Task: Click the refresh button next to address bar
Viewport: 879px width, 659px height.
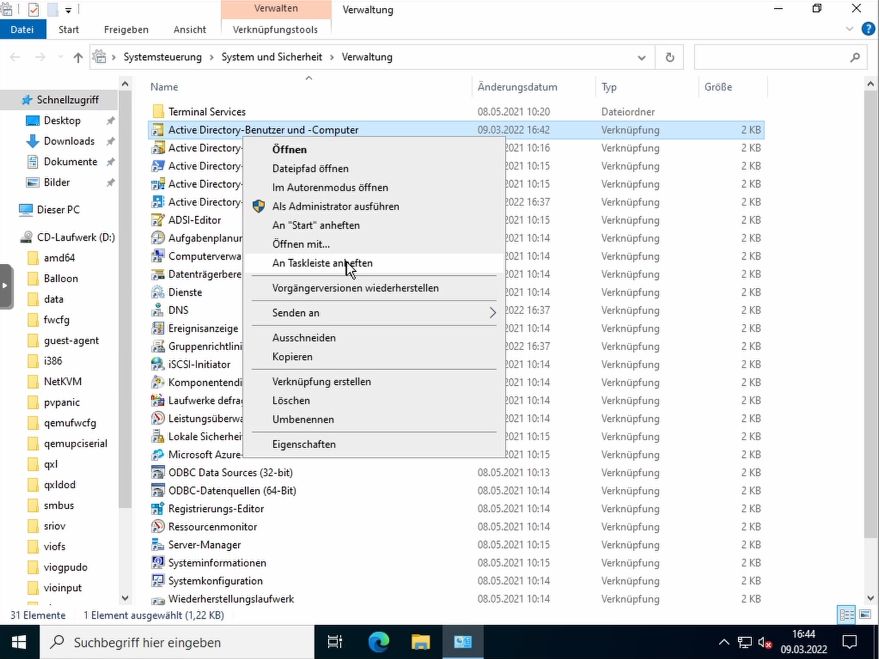Action: pos(669,57)
